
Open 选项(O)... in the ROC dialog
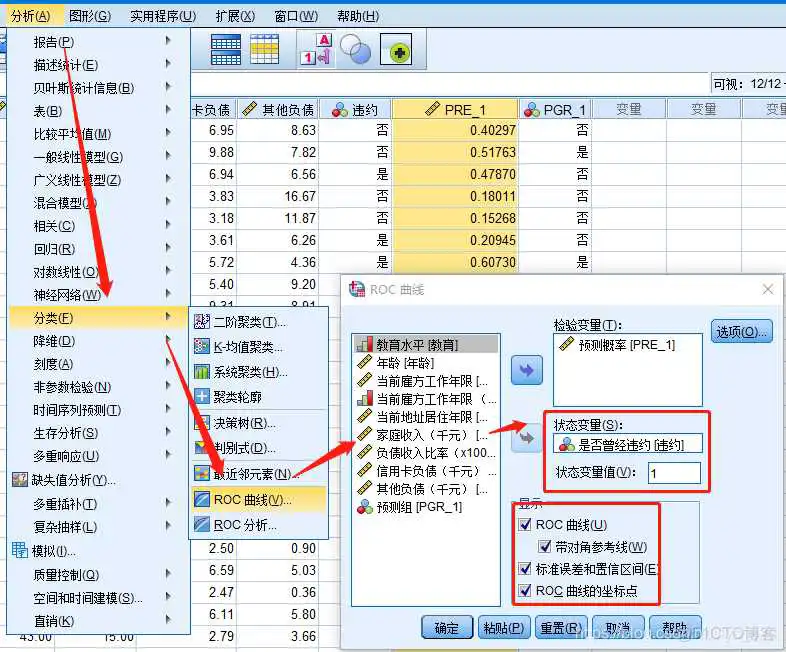(741, 331)
